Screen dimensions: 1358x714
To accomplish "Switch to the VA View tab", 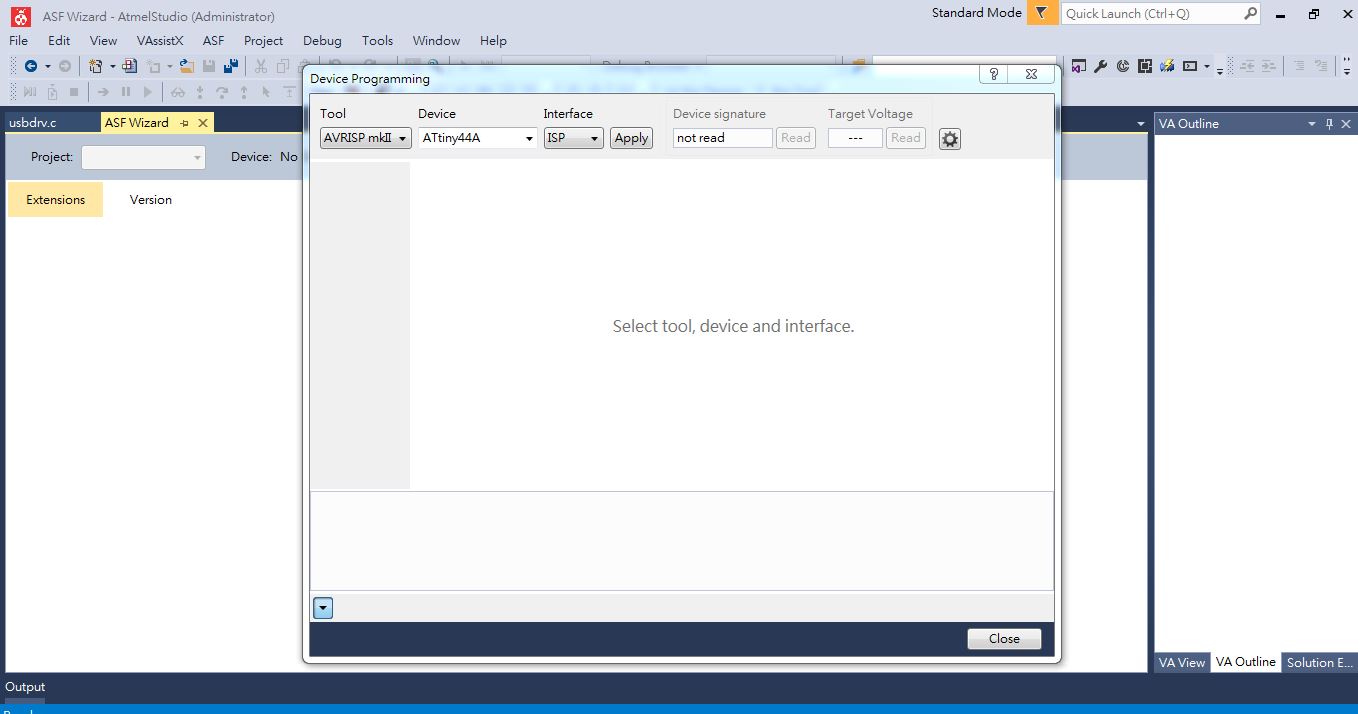I will (x=1181, y=662).
